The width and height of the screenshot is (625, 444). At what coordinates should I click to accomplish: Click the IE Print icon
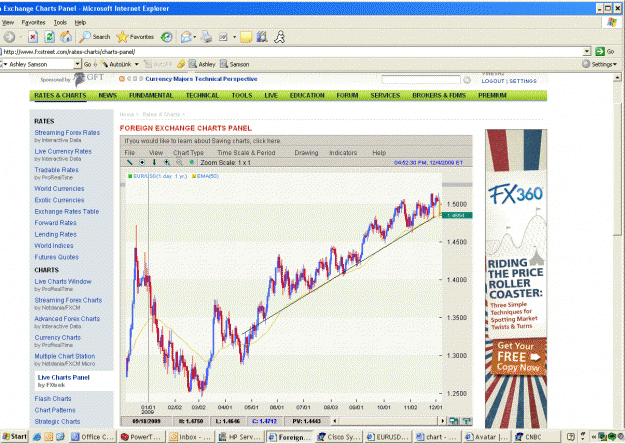(206, 37)
